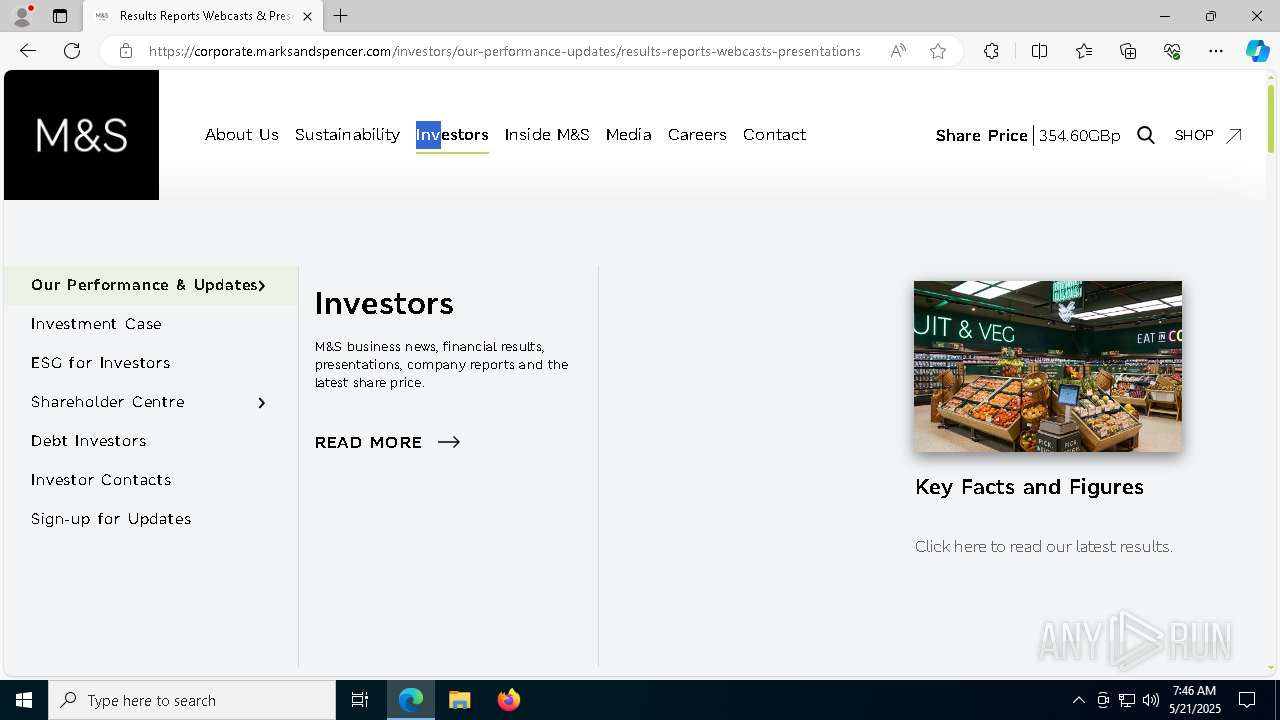Open About Us menu
This screenshot has height=720, width=1280.
point(242,135)
